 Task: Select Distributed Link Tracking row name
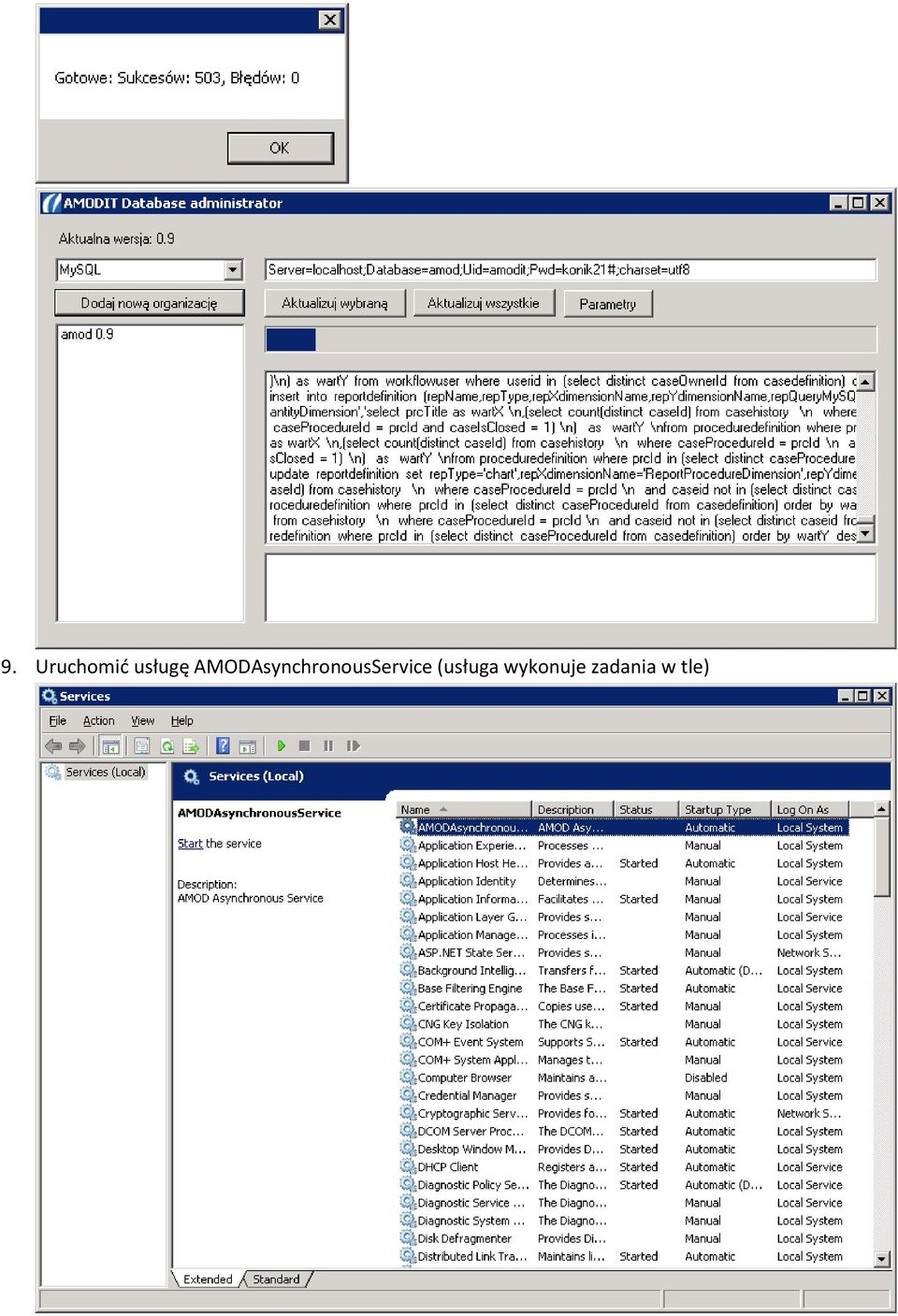click(472, 1256)
